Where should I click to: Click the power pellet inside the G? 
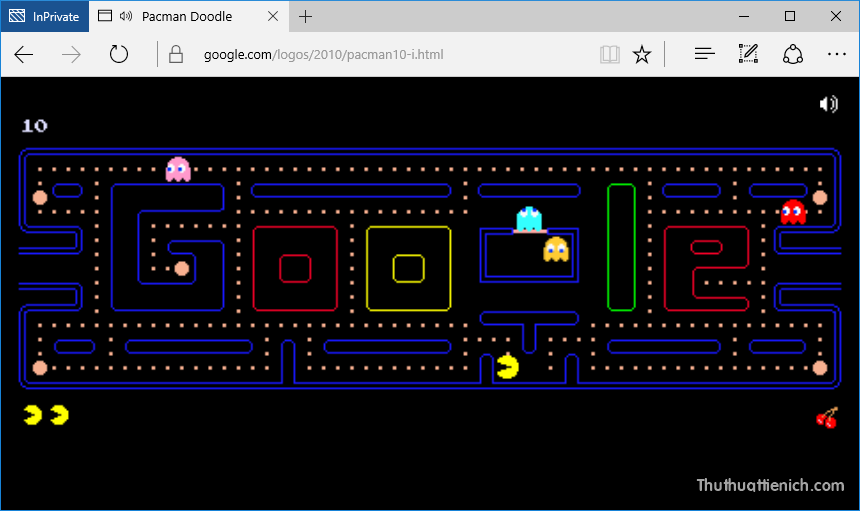pyautogui.click(x=182, y=269)
